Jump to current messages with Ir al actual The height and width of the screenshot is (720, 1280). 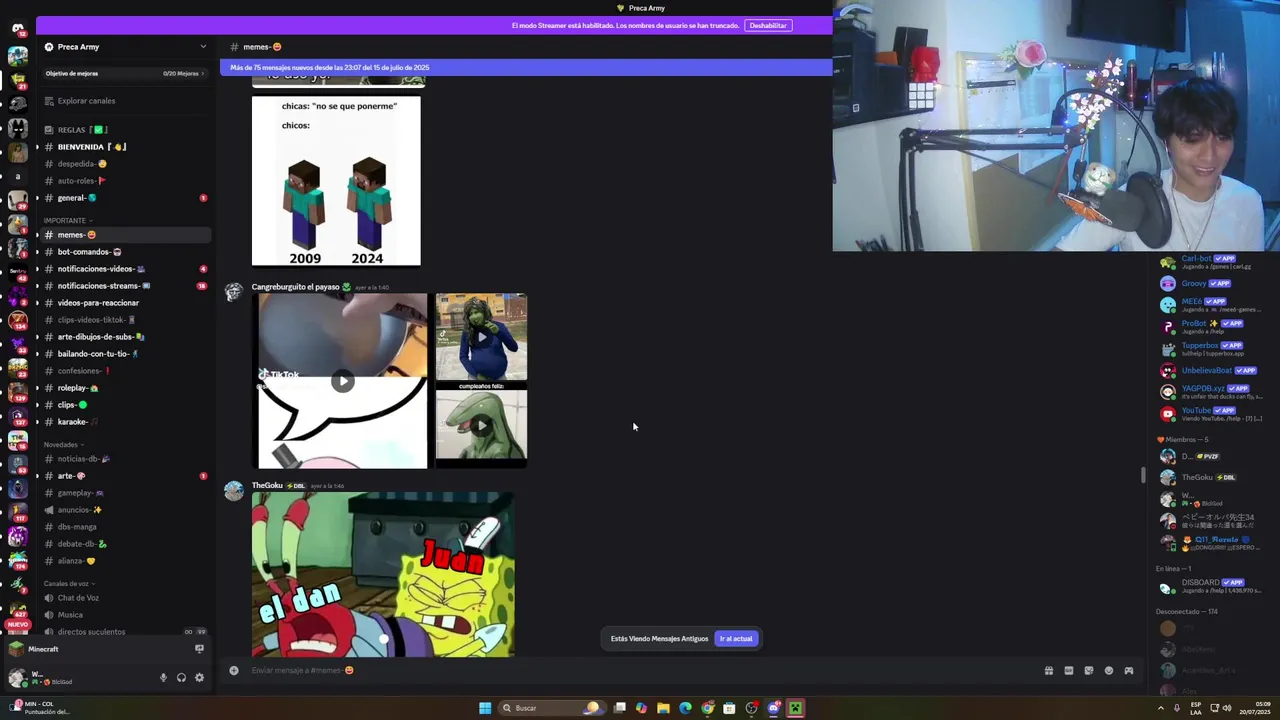point(736,638)
